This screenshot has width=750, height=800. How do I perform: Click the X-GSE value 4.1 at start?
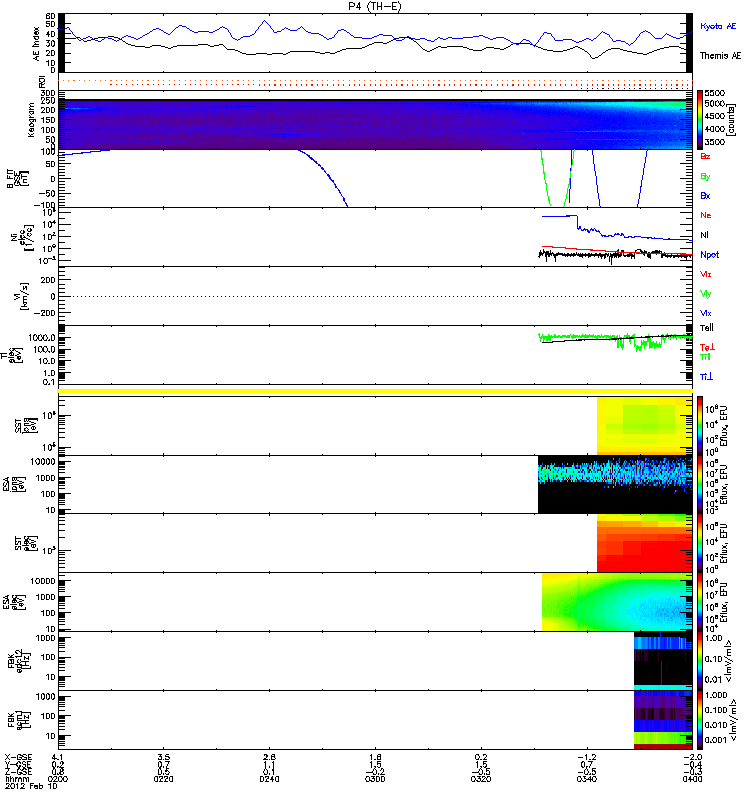point(58,757)
